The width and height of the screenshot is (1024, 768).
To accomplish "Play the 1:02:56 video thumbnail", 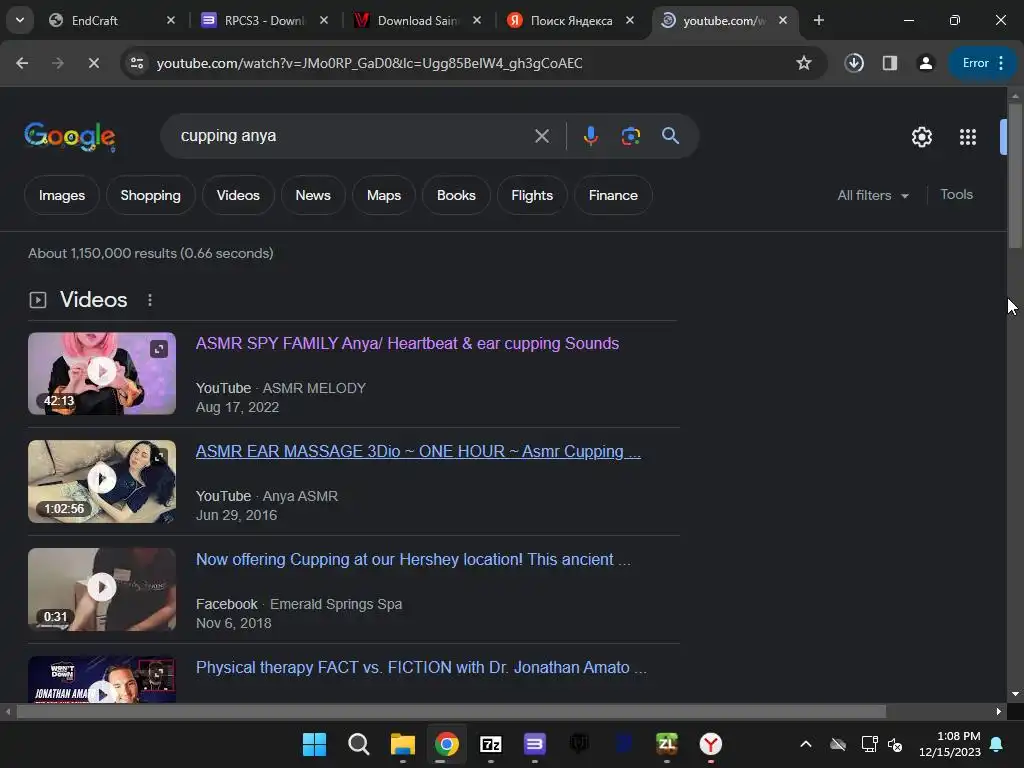I will pyautogui.click(x=102, y=481).
